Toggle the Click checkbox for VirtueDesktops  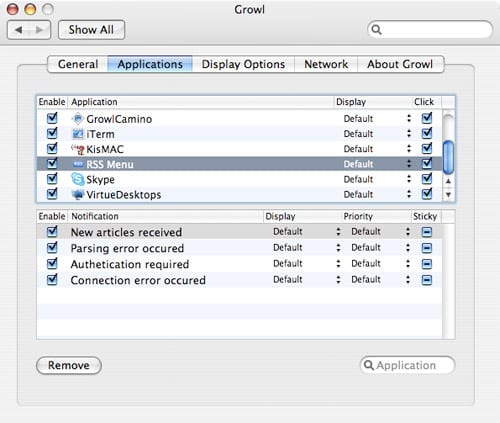pyautogui.click(x=427, y=193)
